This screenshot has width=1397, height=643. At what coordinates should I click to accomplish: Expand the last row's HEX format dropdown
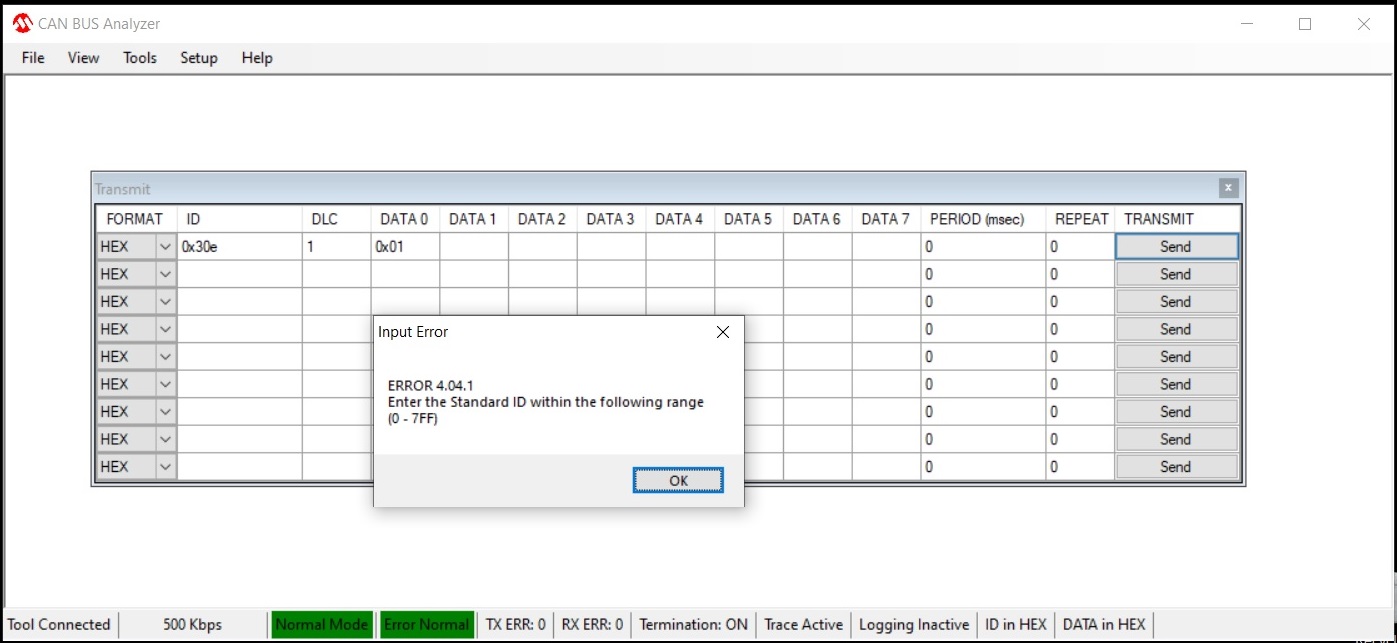click(165, 467)
